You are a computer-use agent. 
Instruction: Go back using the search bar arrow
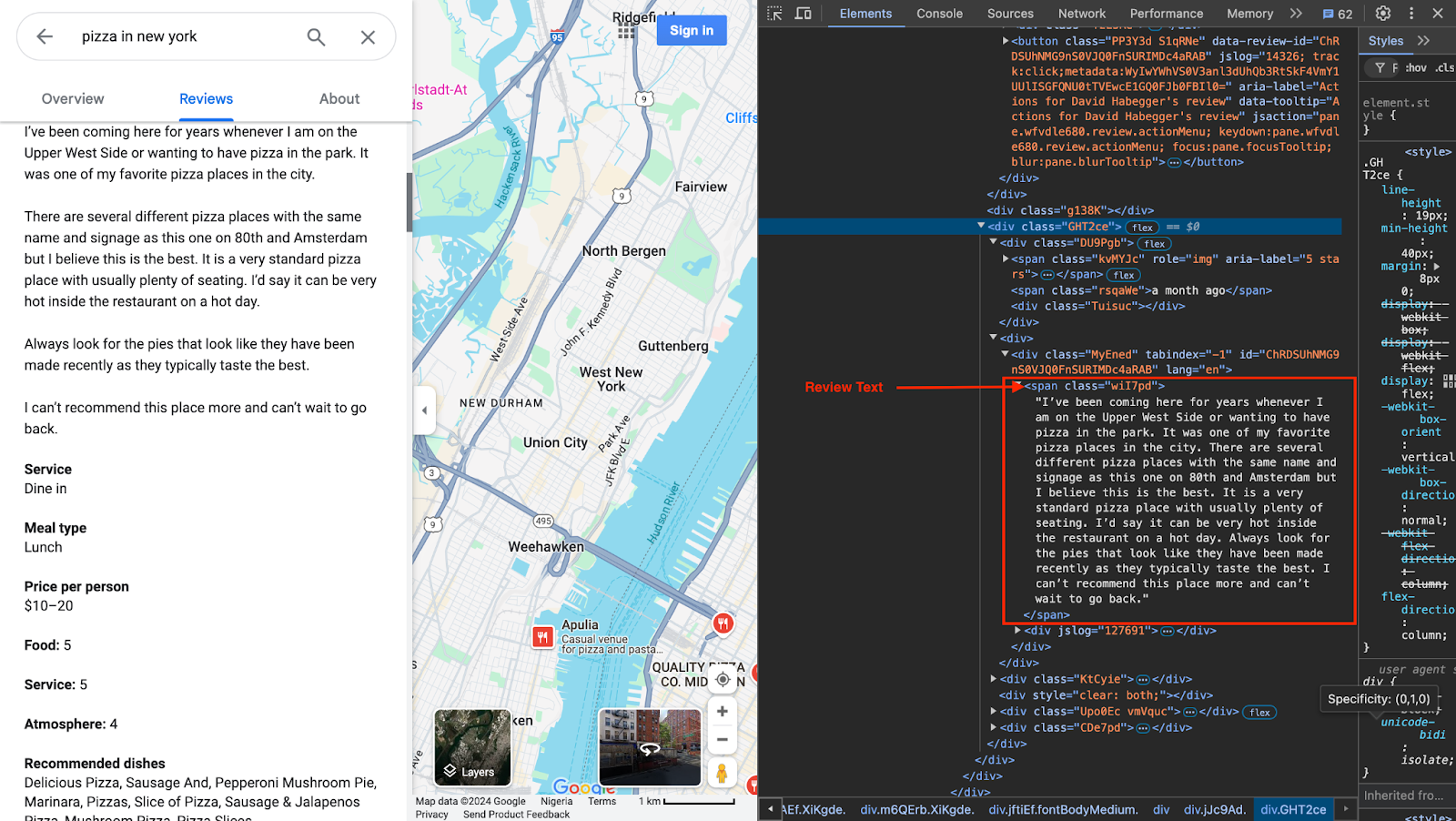coord(45,36)
